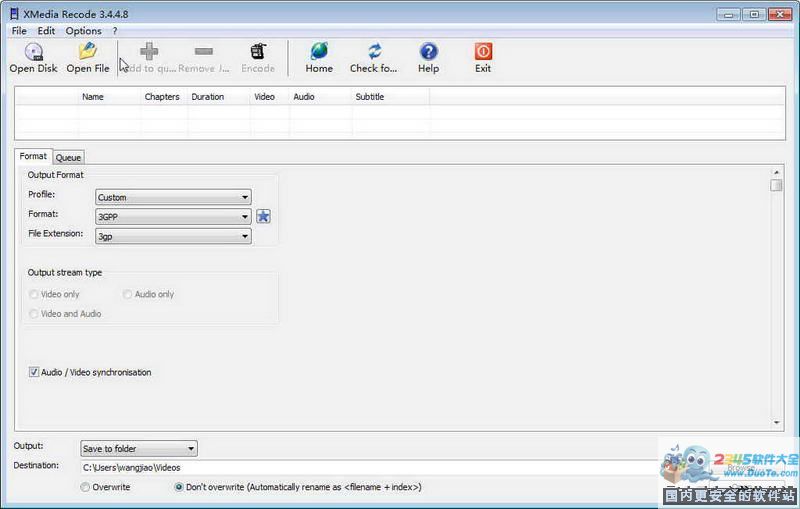
Task: Select the Video only radio button
Action: pyautogui.click(x=34, y=294)
